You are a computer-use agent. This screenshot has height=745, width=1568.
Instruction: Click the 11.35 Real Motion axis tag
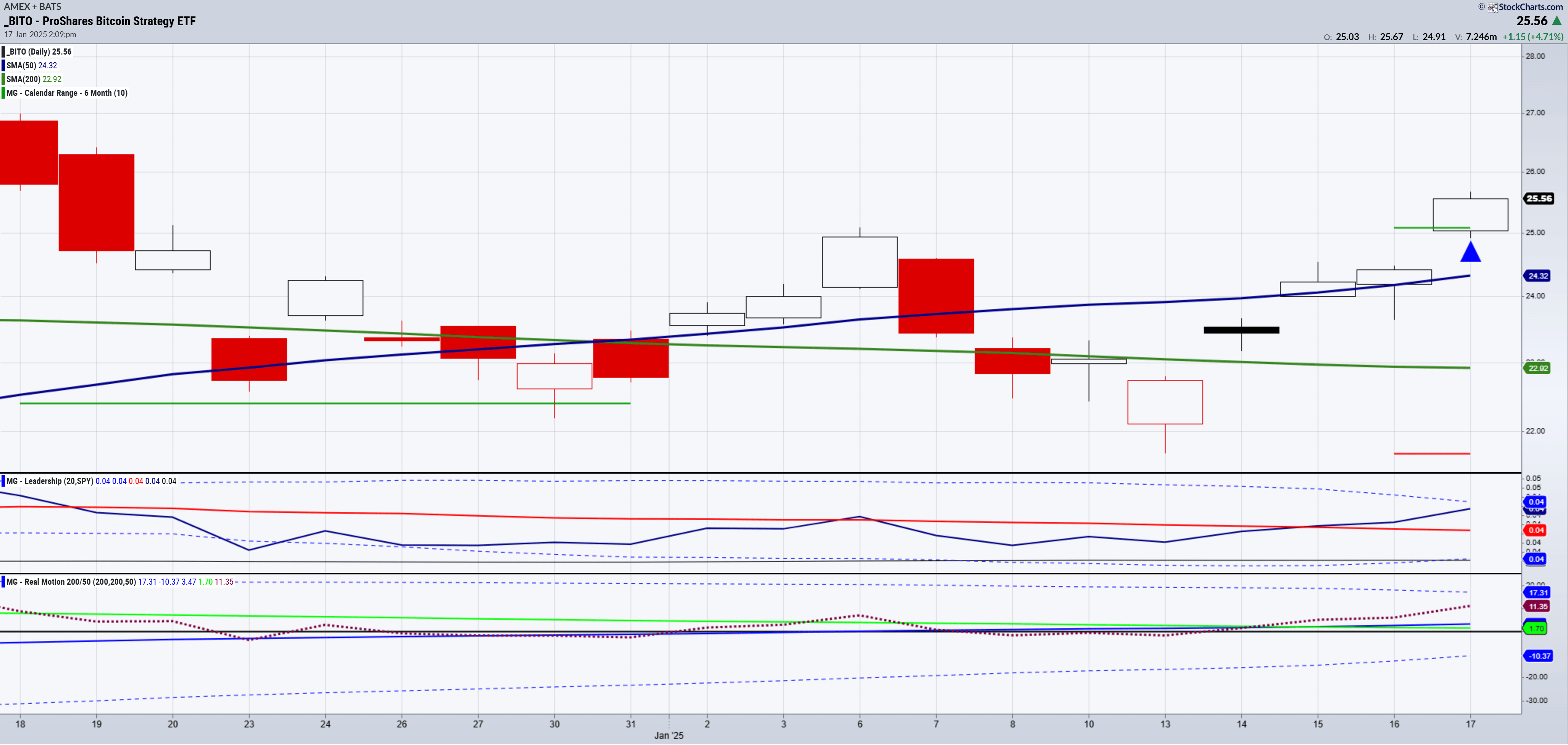pyautogui.click(x=1537, y=606)
